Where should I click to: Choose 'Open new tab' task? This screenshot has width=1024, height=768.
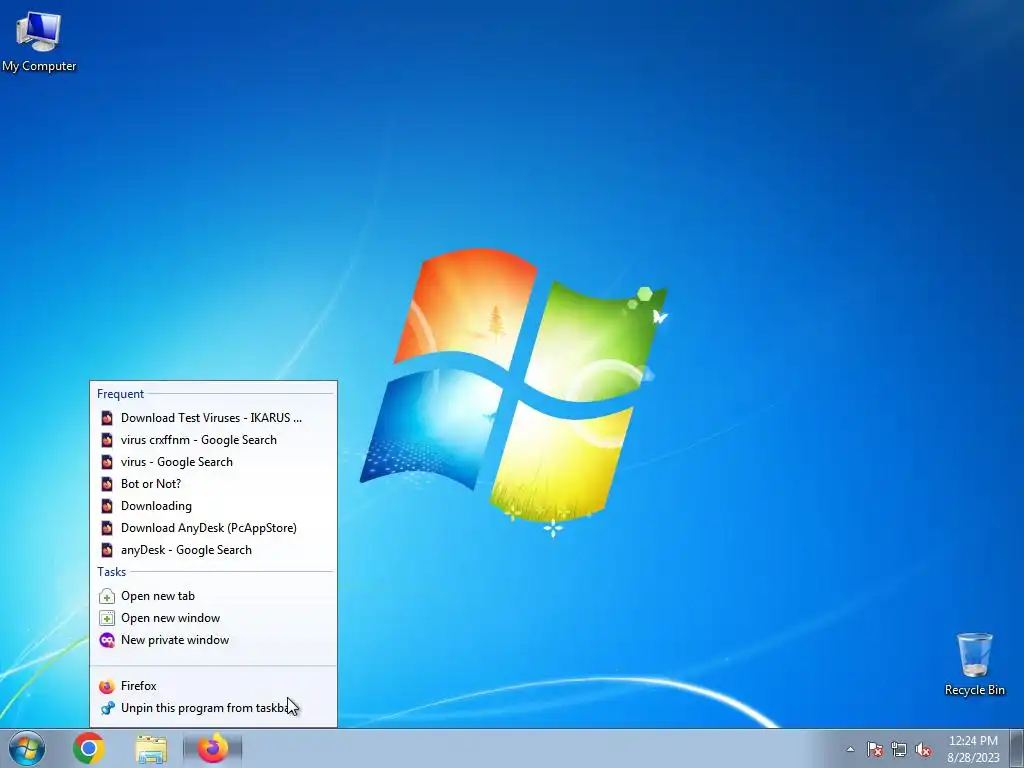pyautogui.click(x=214, y=596)
